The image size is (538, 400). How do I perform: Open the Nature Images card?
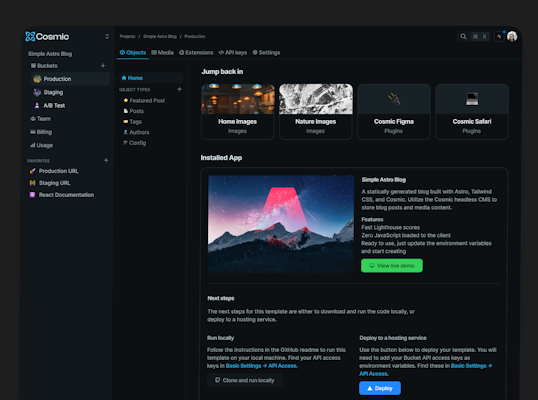316,111
